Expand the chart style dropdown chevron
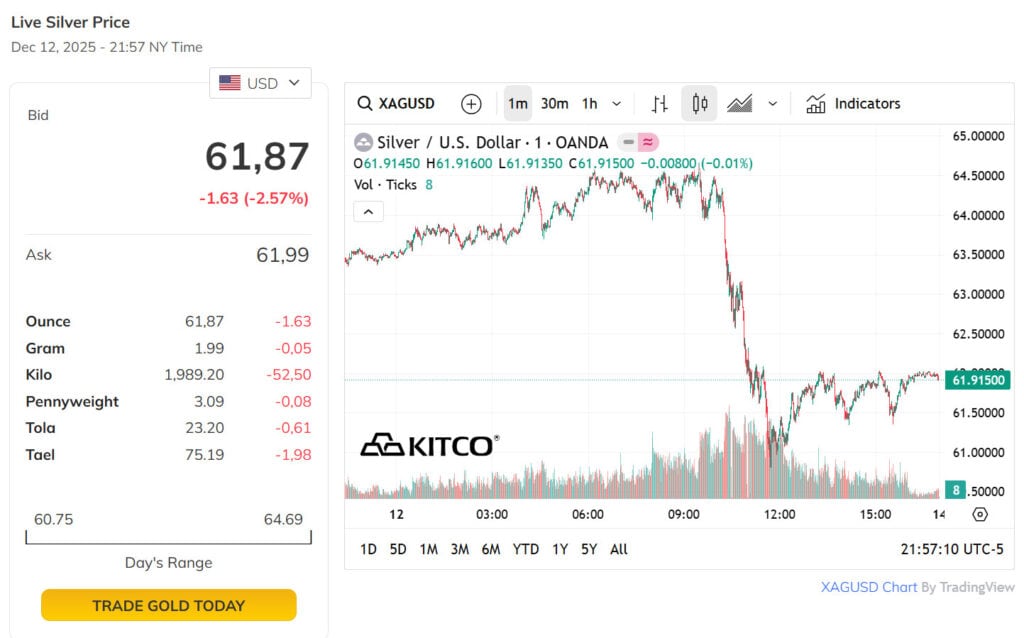The image size is (1024, 638). pyautogui.click(x=773, y=104)
